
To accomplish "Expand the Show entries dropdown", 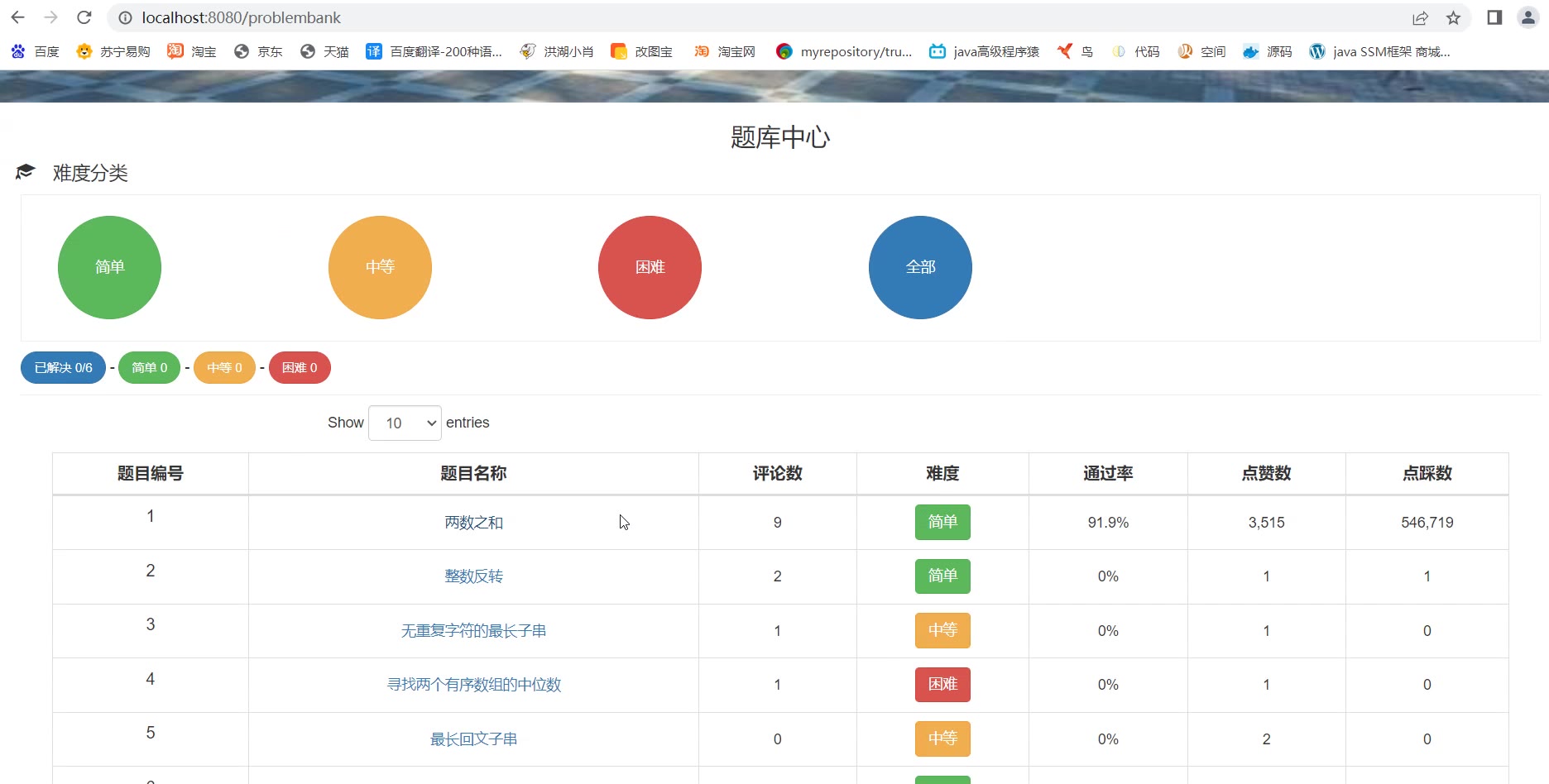I will pos(405,423).
